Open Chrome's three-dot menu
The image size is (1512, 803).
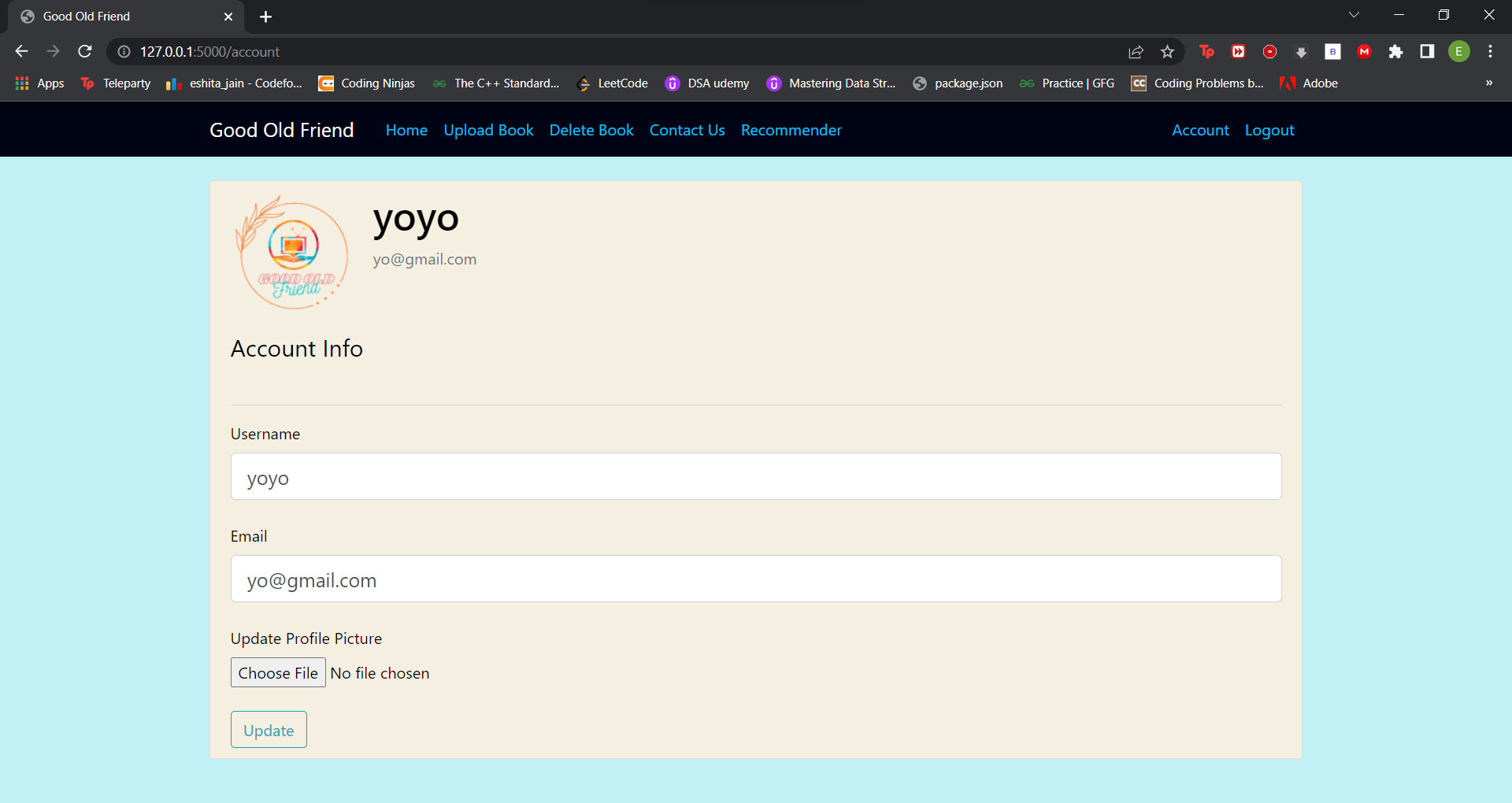1490,52
